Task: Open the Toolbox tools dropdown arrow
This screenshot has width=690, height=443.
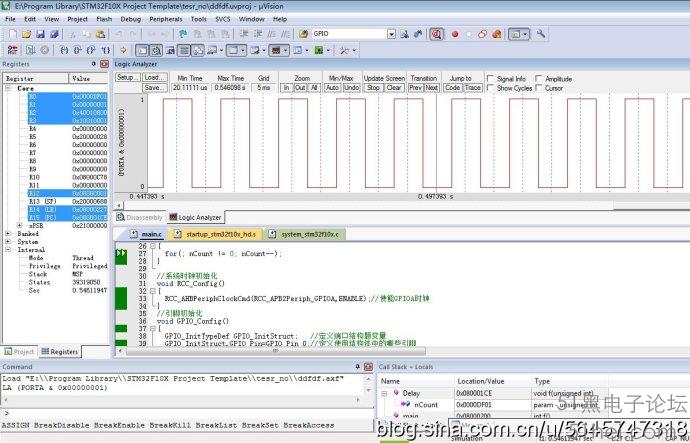Action: point(354,51)
